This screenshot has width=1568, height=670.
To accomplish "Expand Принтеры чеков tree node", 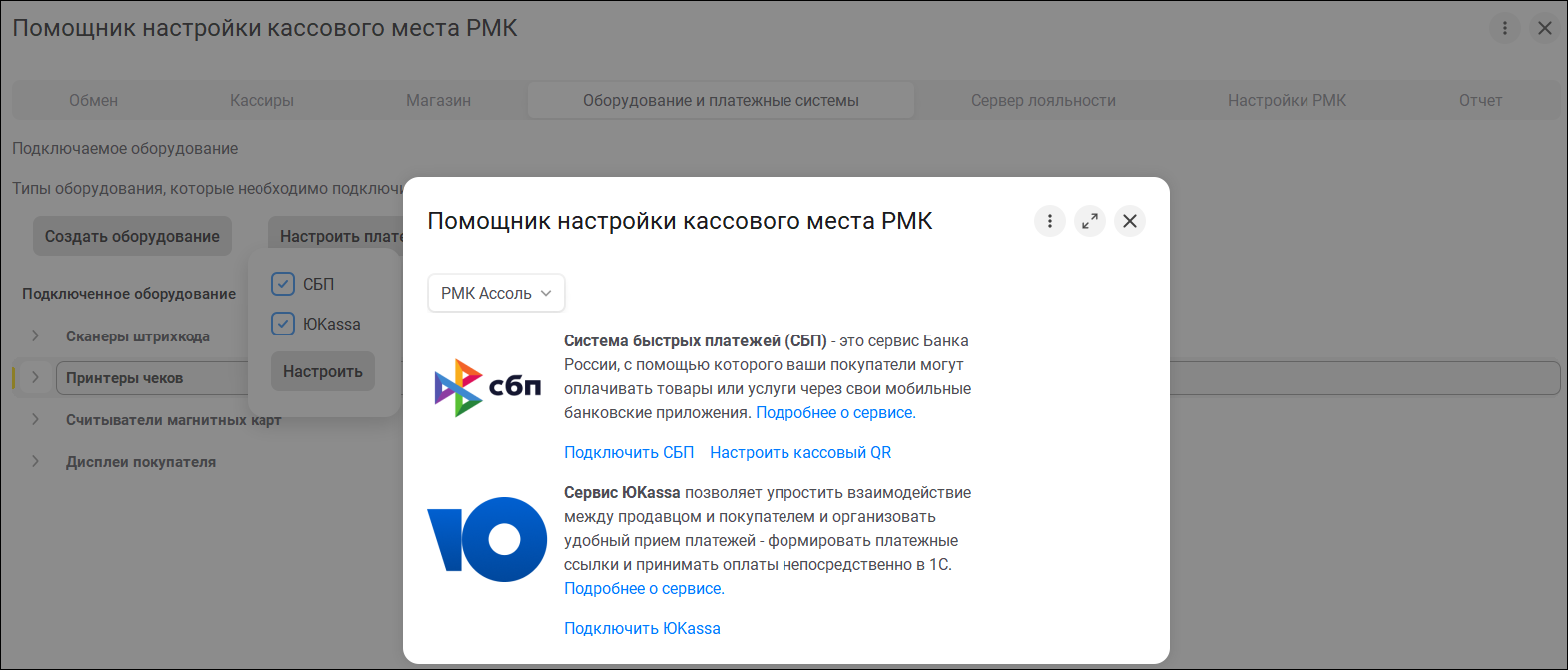I will pos(35,377).
